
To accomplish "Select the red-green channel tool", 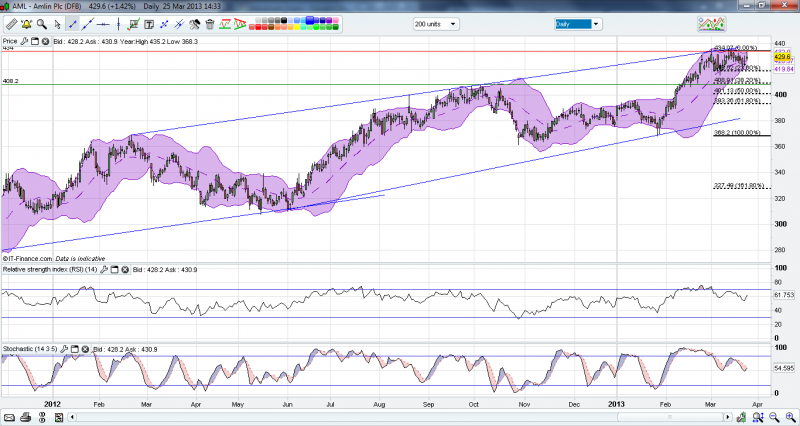I will coord(224,24).
